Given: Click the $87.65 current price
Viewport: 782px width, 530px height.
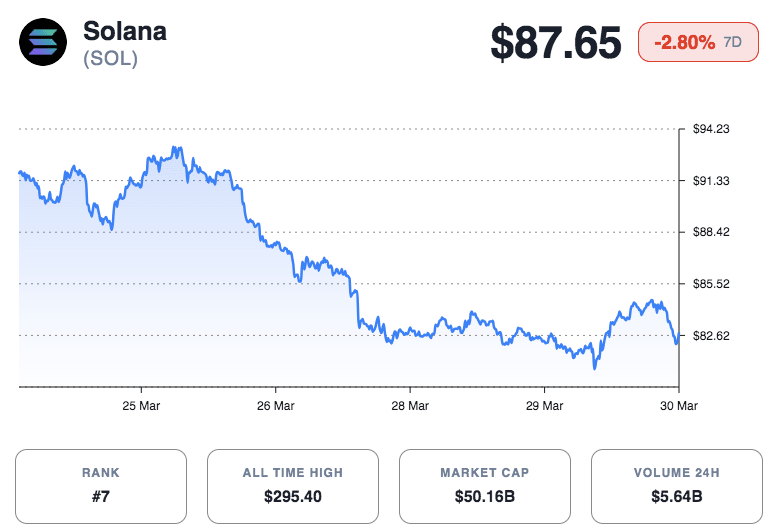Looking at the screenshot, I should (x=556, y=44).
